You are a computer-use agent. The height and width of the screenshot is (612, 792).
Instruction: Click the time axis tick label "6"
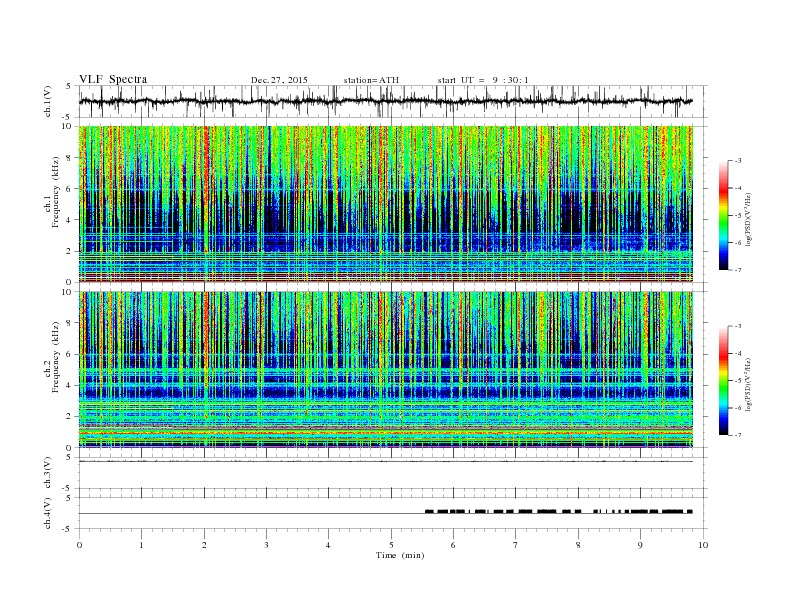pos(453,545)
